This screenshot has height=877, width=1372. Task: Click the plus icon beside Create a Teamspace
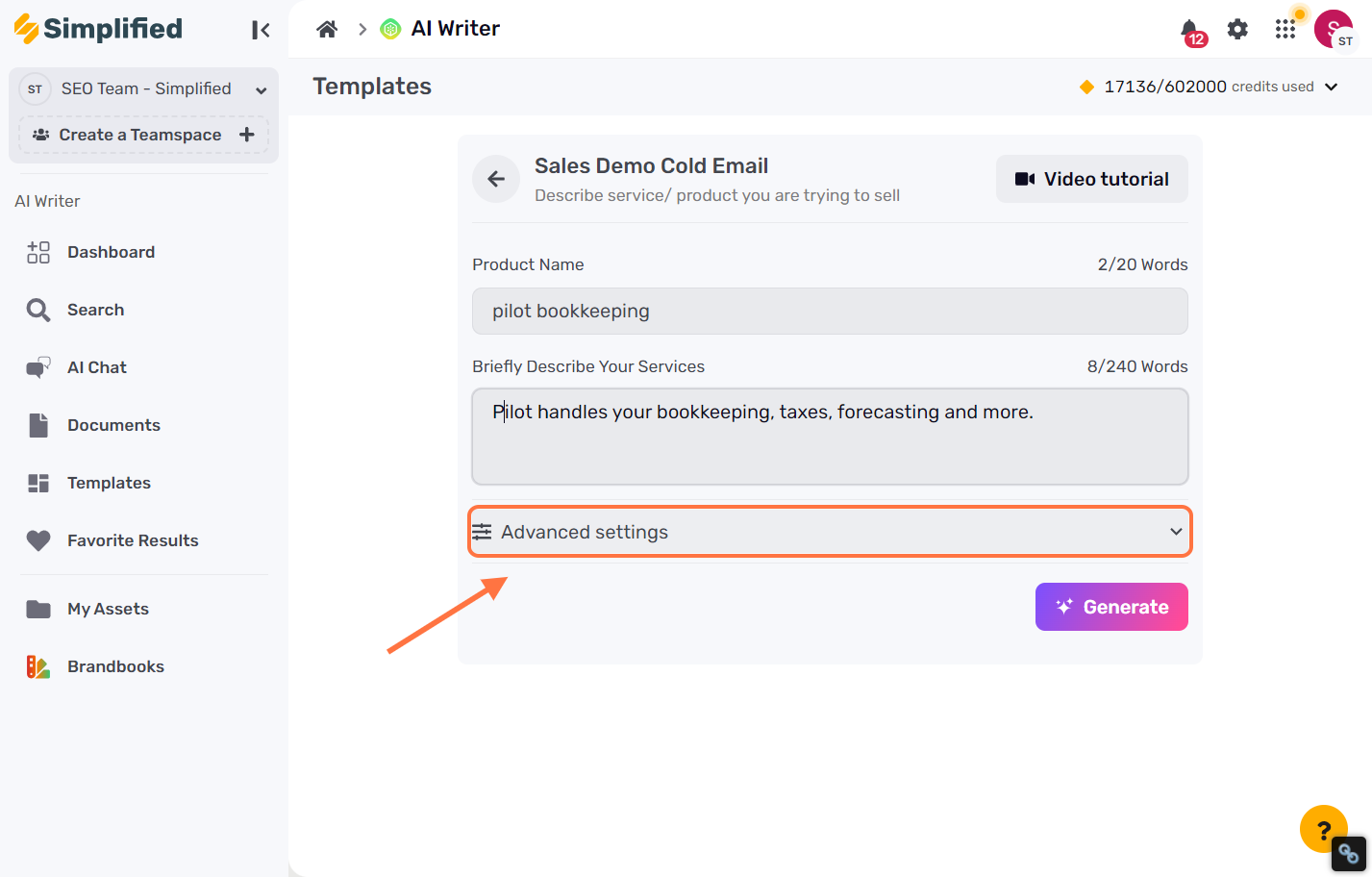click(x=247, y=135)
